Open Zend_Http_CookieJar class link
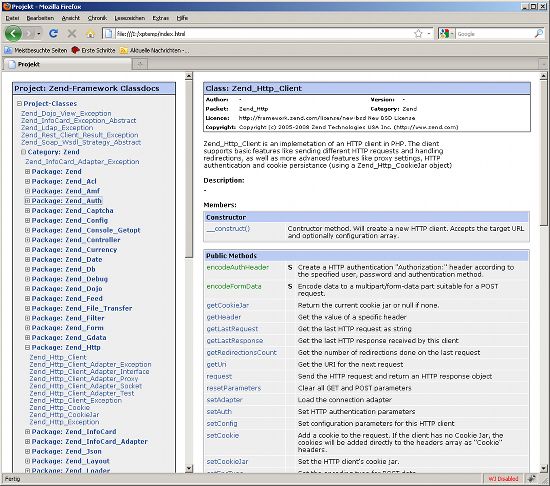The image size is (550, 486). click(65, 415)
